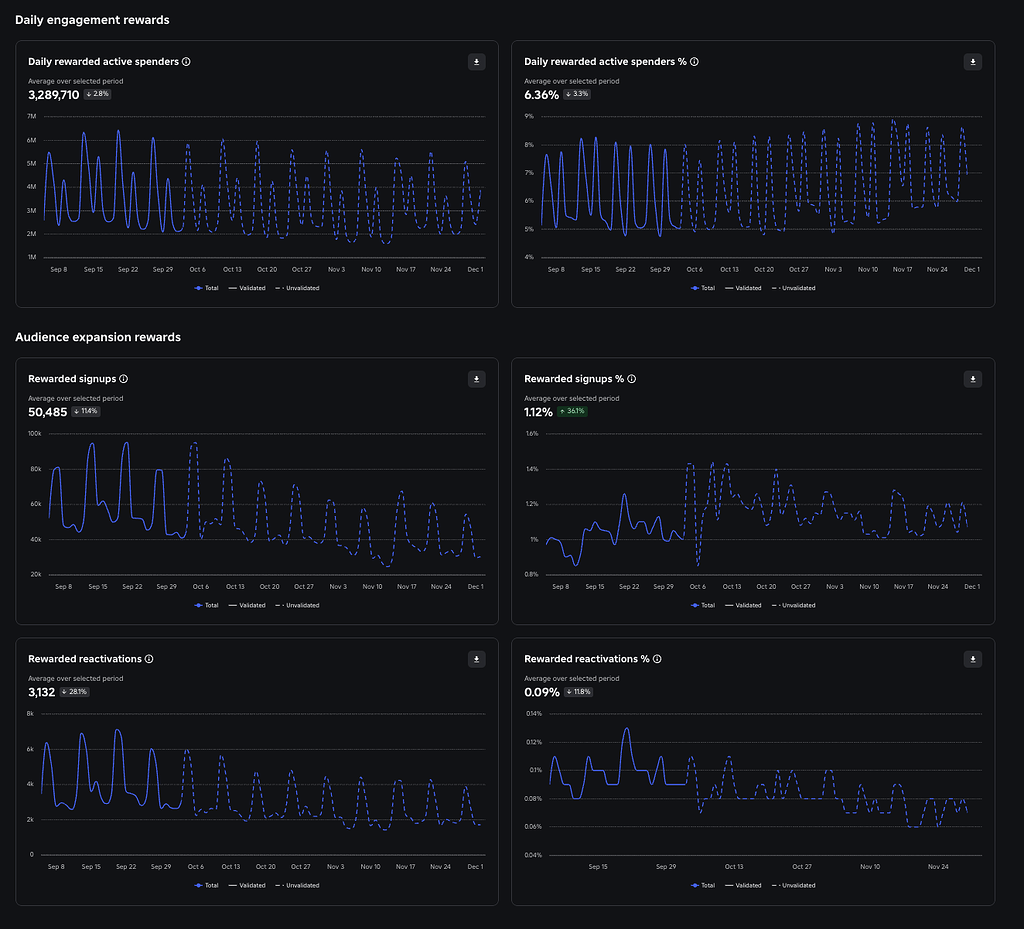This screenshot has width=1024, height=929.
Task: Download the Rewarded reactivations % chart data
Action: 973,659
